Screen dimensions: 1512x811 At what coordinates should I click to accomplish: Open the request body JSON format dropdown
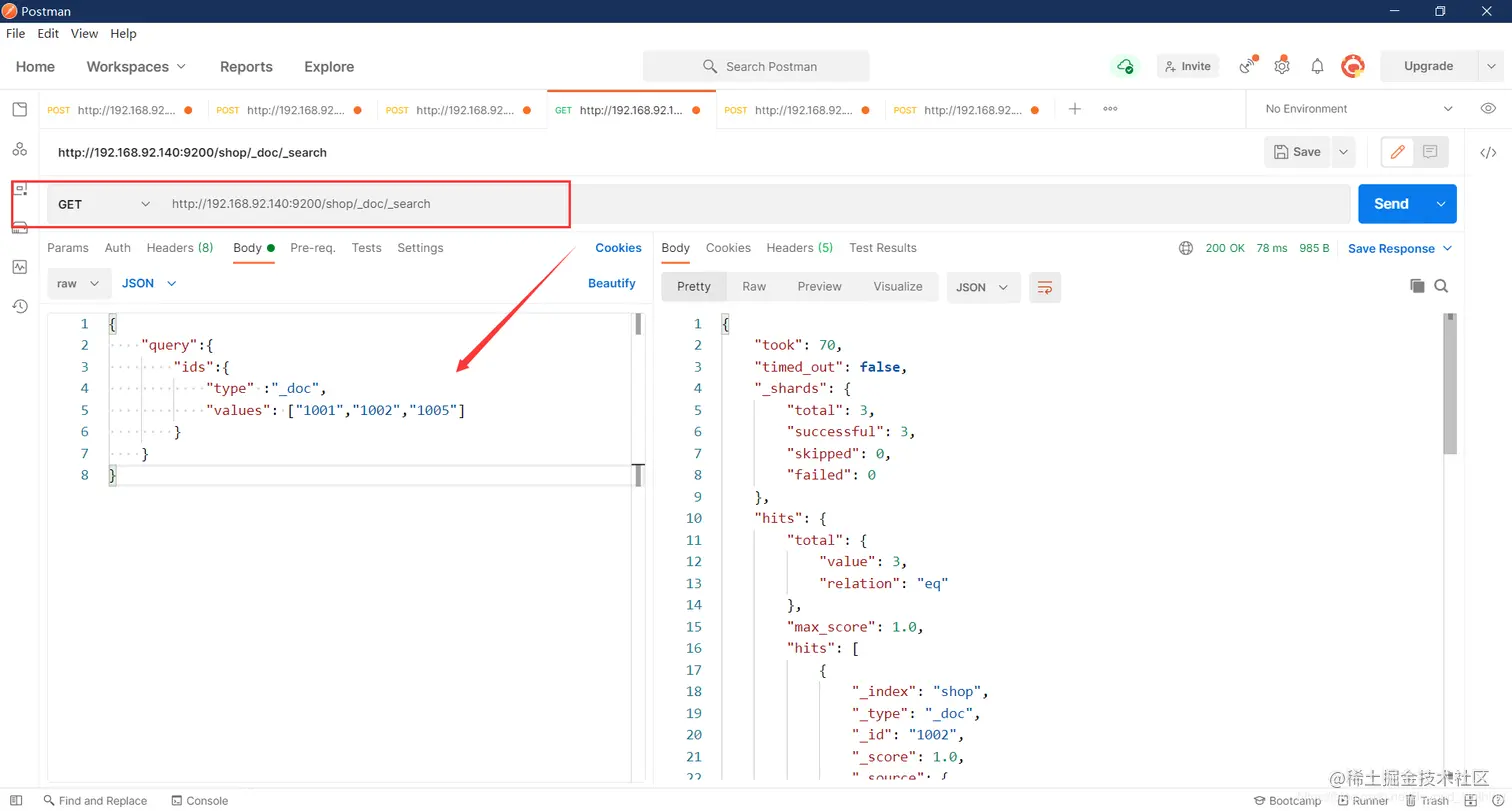tap(149, 283)
